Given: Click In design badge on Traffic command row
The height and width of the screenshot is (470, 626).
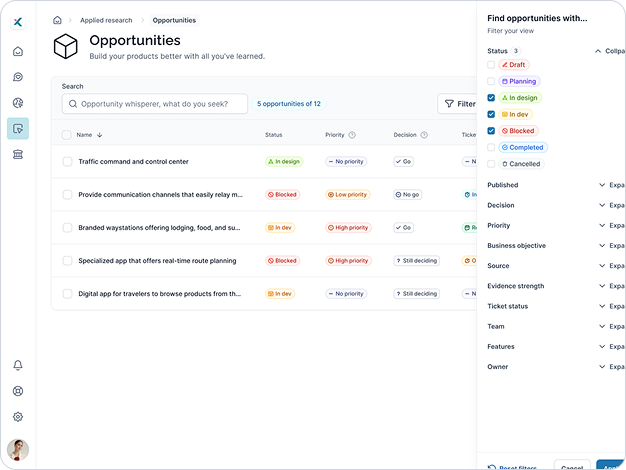Looking at the screenshot, I should (x=284, y=161).
